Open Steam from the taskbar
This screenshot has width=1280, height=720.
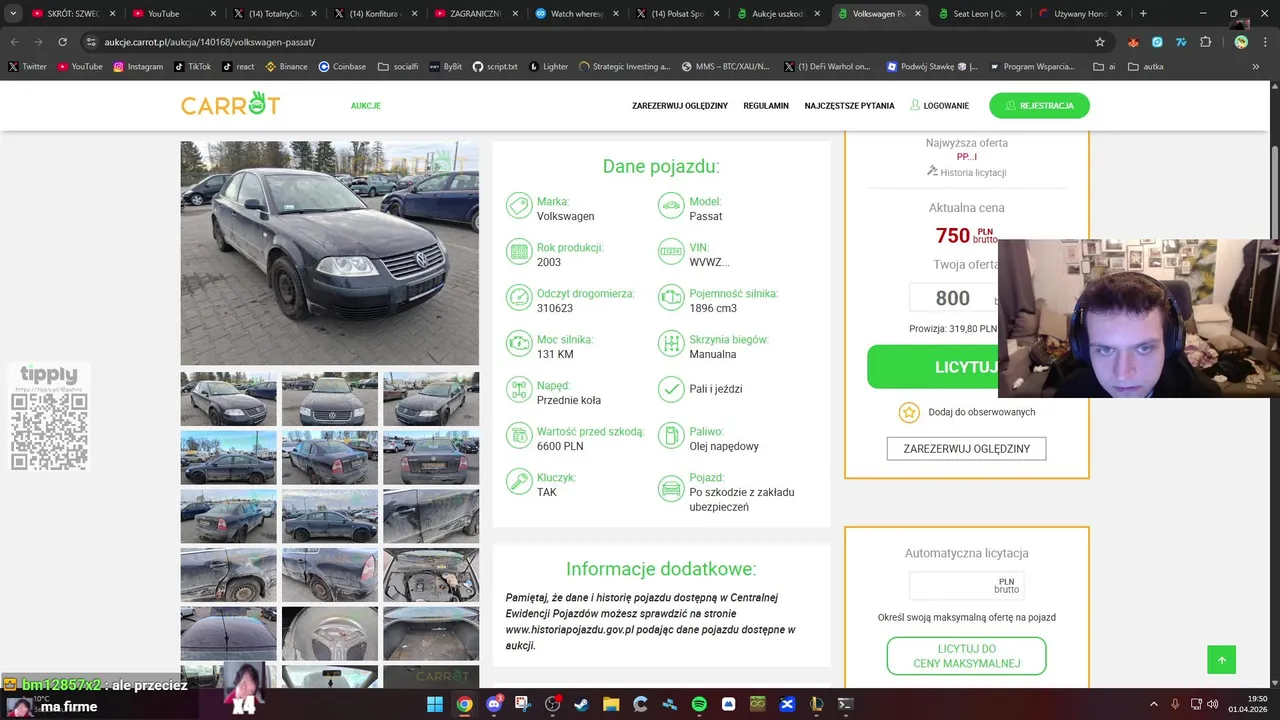tap(581, 704)
